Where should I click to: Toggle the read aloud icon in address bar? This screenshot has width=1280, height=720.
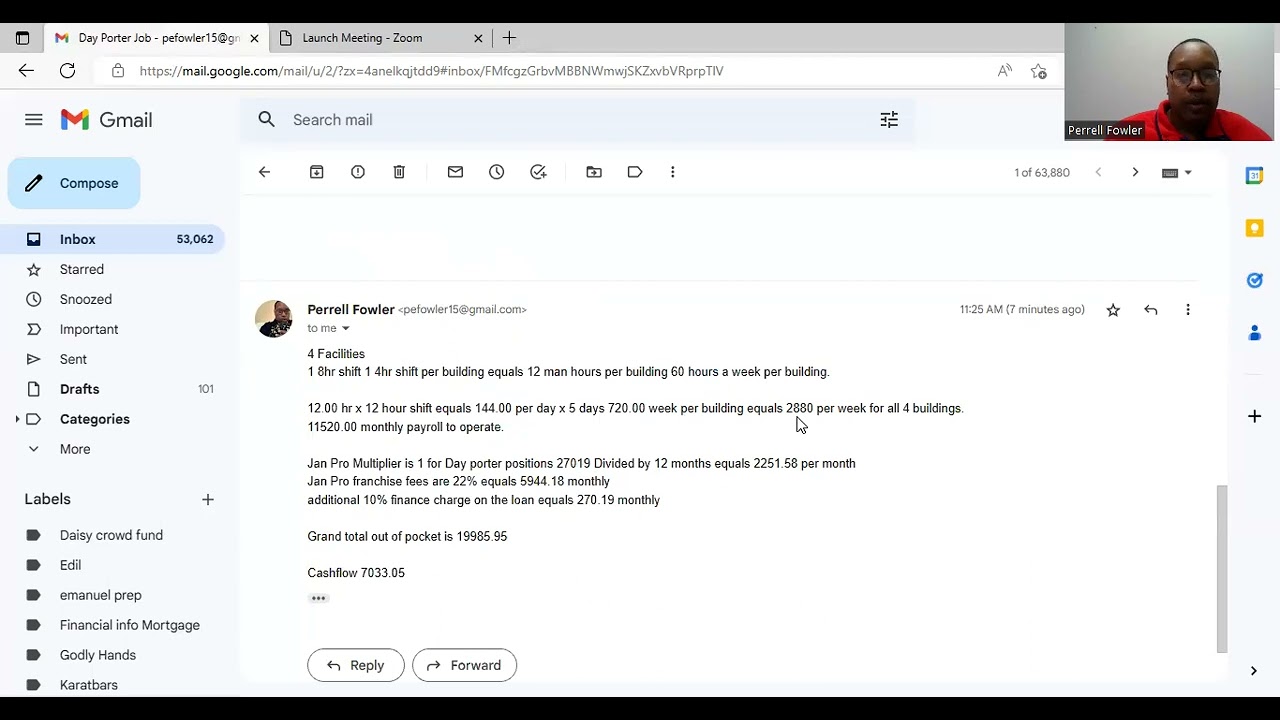tap(1004, 71)
